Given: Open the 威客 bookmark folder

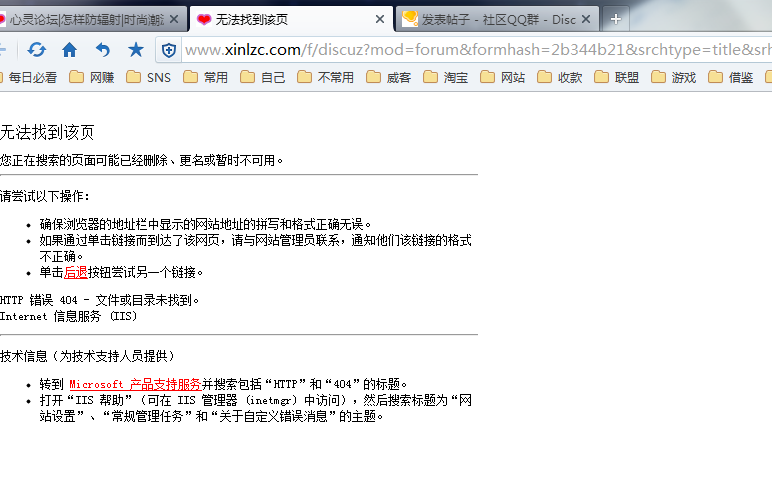Looking at the screenshot, I should (388, 78).
